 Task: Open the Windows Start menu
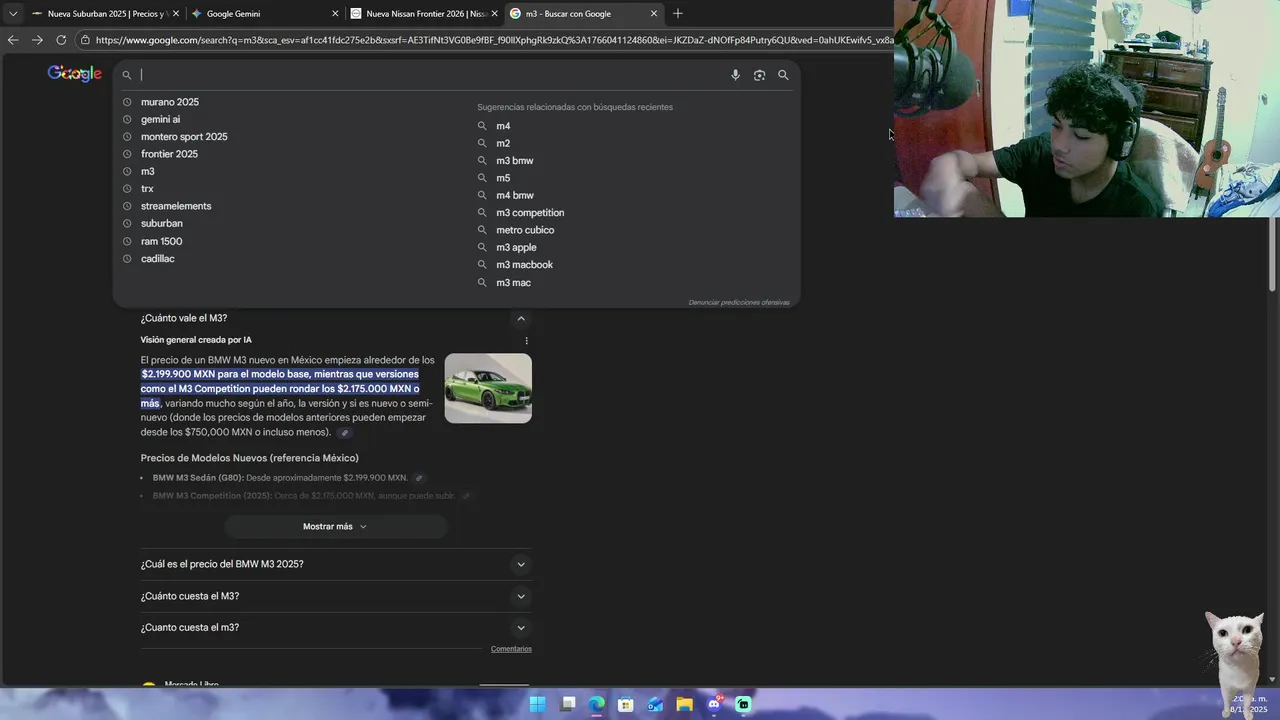(x=538, y=704)
